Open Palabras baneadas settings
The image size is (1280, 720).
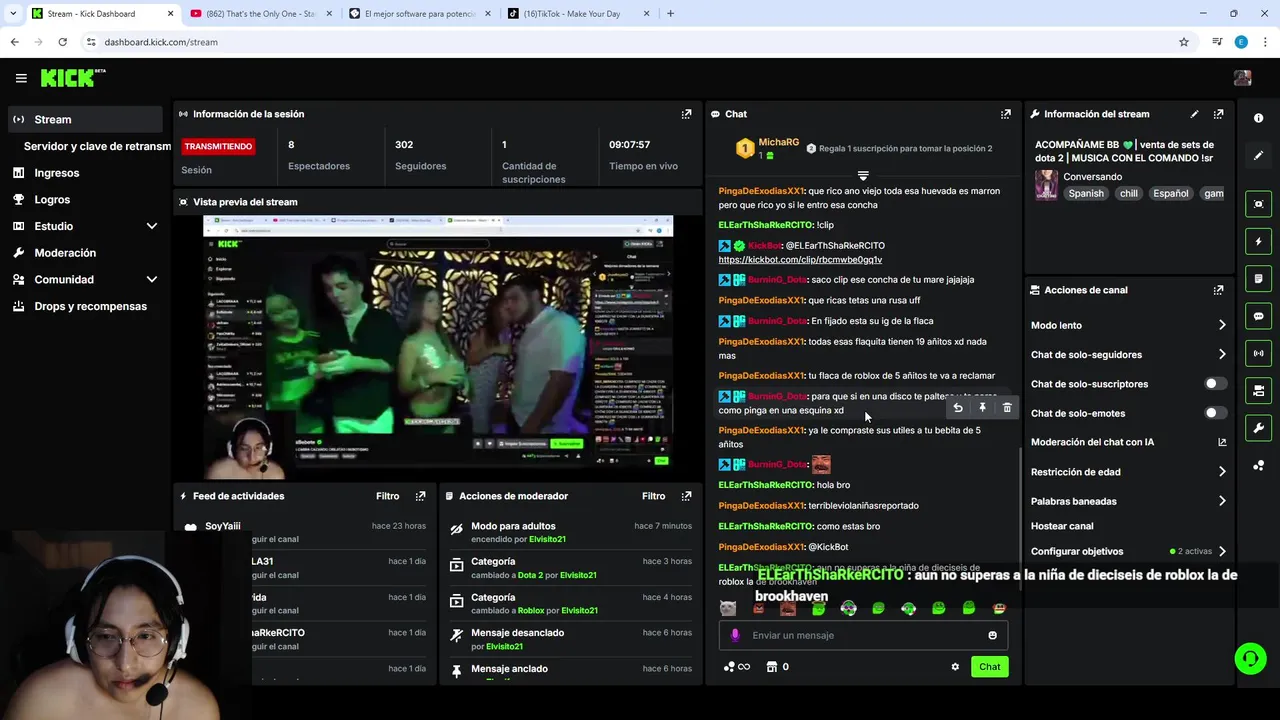click(1128, 501)
